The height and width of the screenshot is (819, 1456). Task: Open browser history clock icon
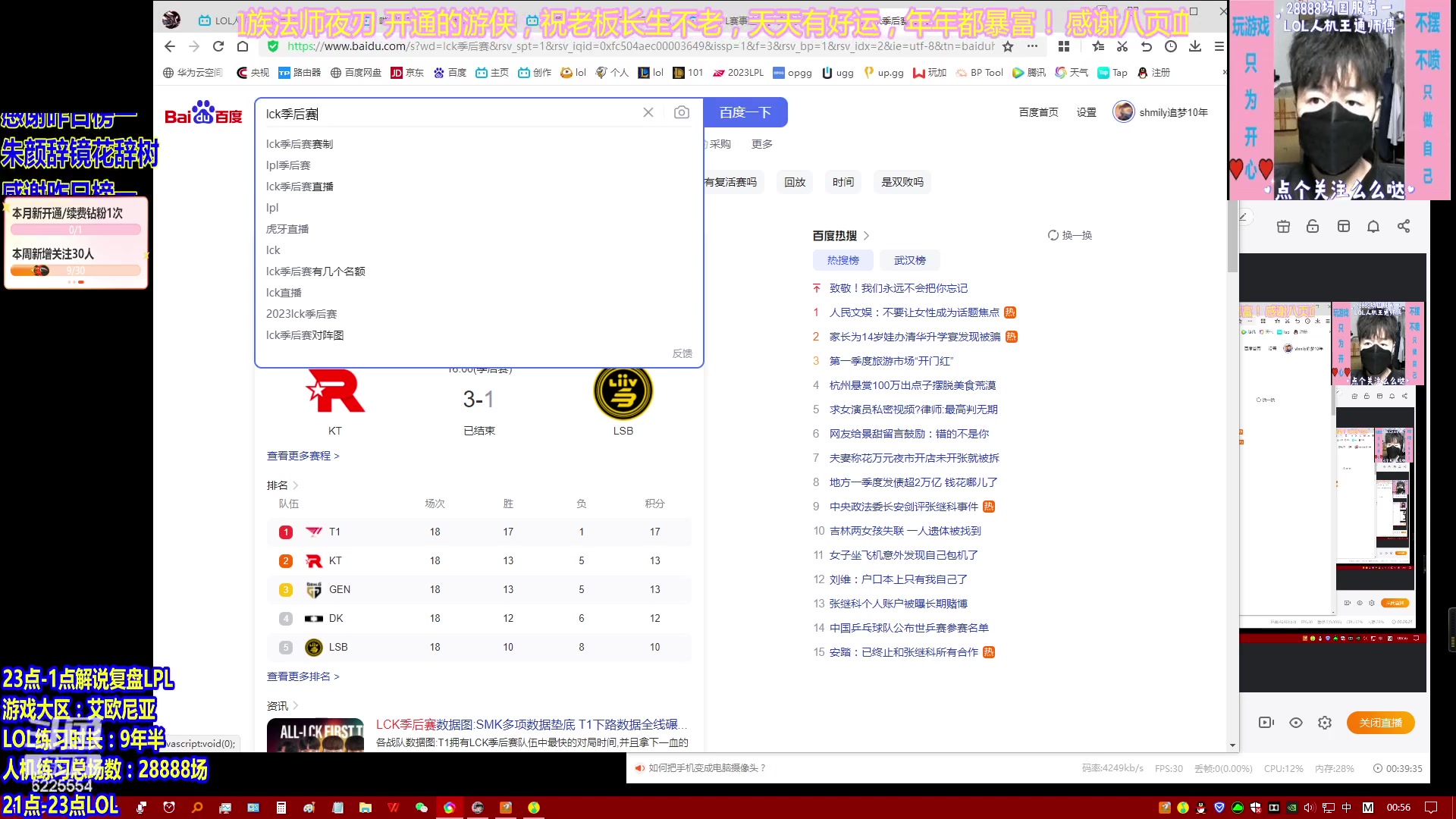pyautogui.click(x=1171, y=46)
